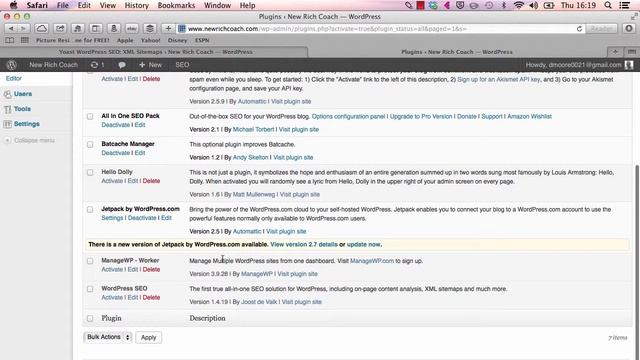Tick the All In One SEO Pack checkbox
This screenshot has height=360, width=640.
click(90, 116)
